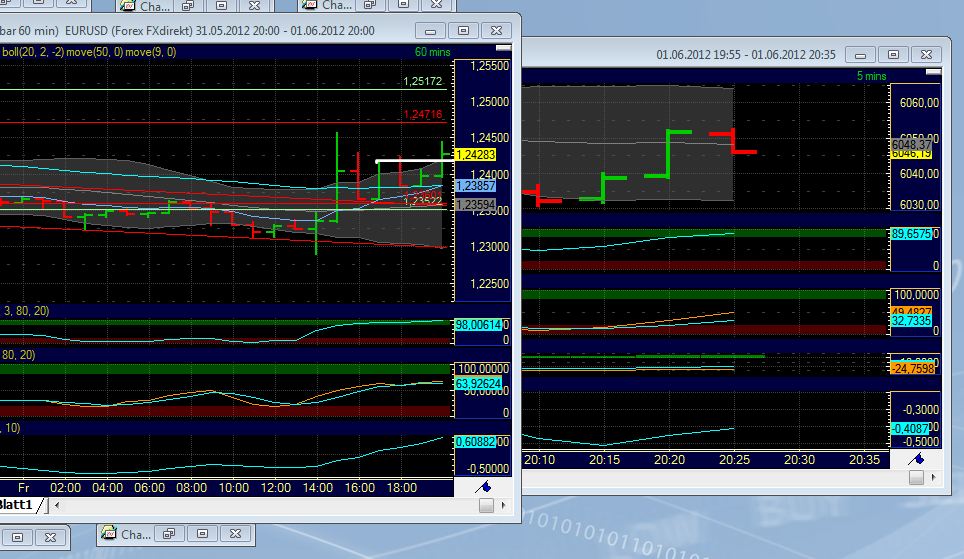
Task: Maximize the first top minimized Cha... window
Action: [221, 6]
